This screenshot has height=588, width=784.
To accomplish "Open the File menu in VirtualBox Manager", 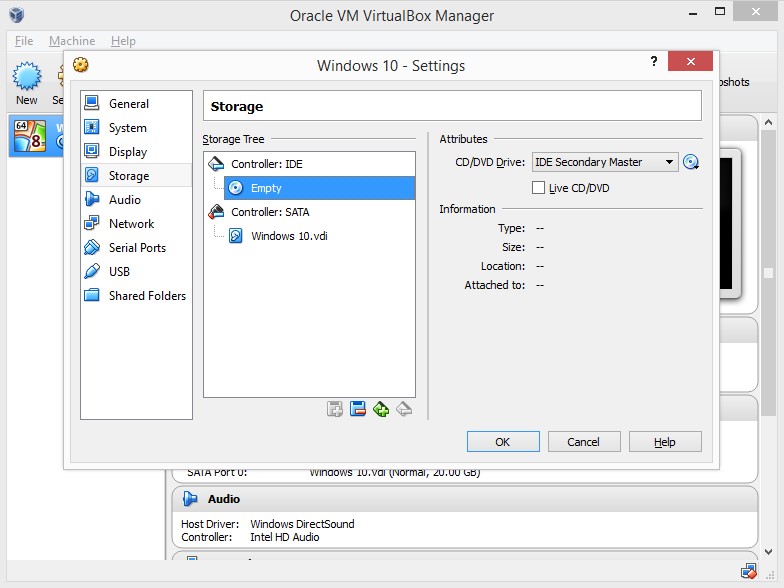I will point(24,41).
